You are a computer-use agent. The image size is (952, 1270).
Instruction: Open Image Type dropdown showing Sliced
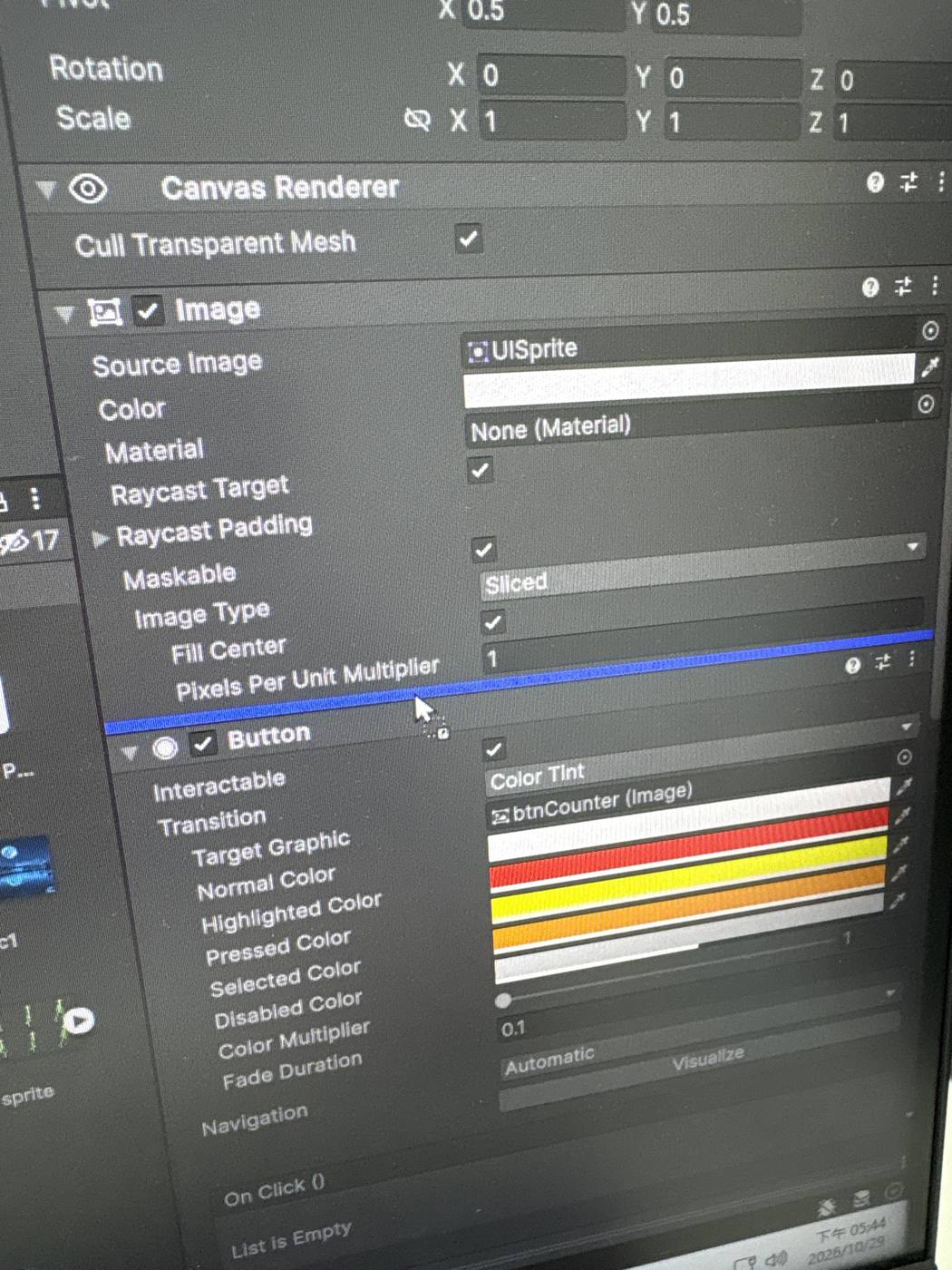[702, 566]
